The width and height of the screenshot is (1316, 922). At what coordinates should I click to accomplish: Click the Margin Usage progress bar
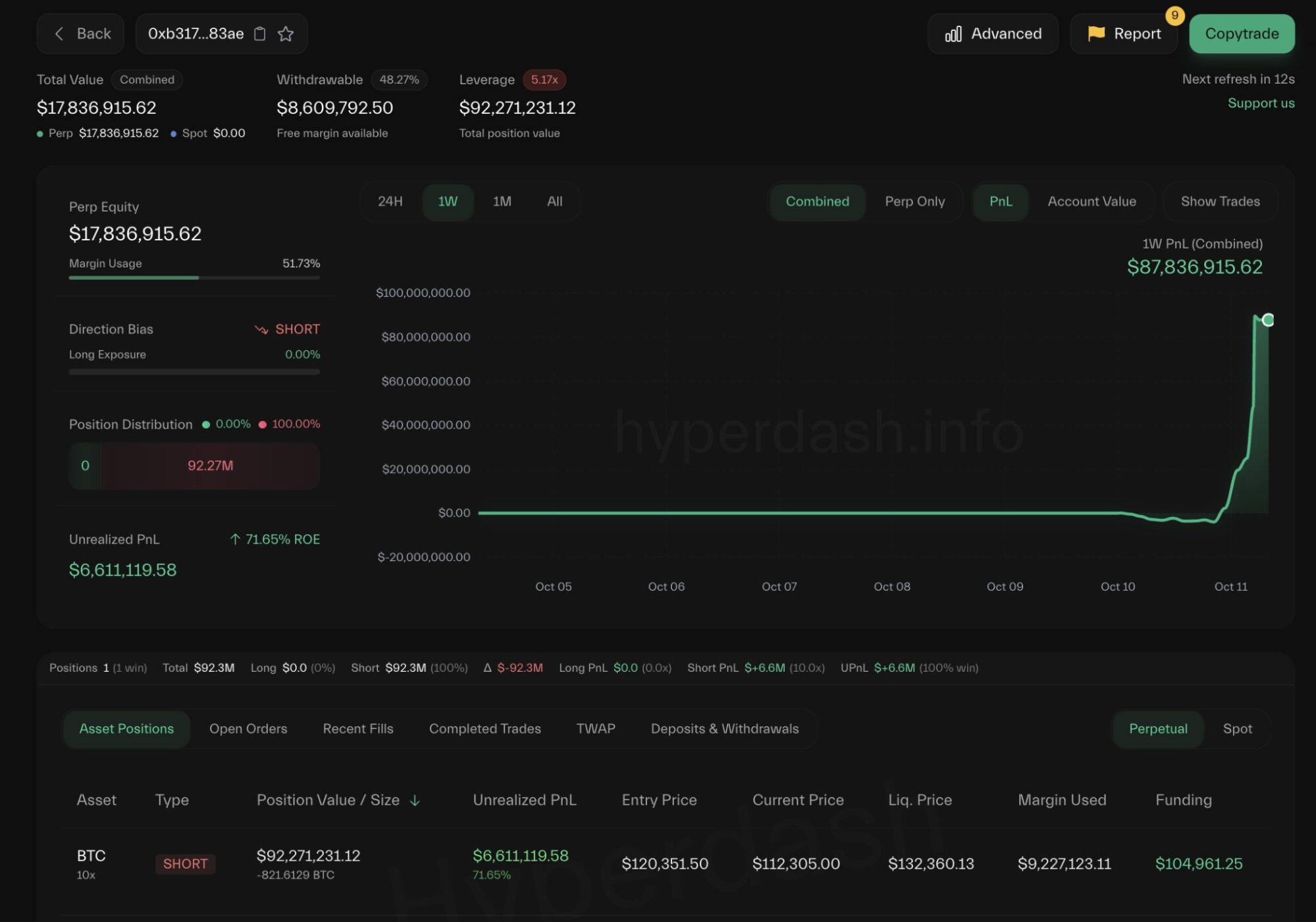pyautogui.click(x=194, y=278)
